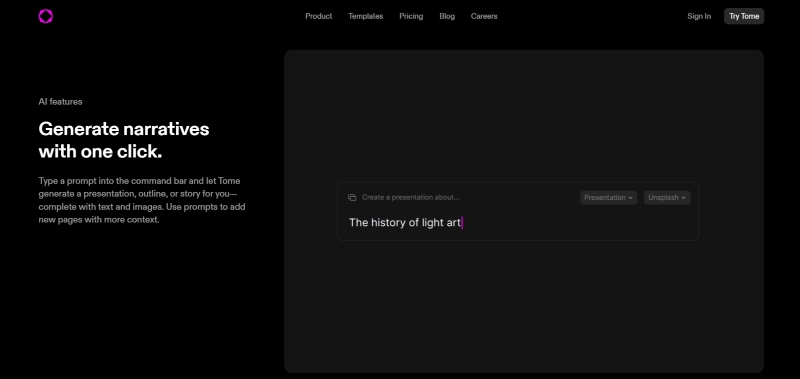Open the Unsplash image source dropdown
This screenshot has width=800, height=379.
coord(667,197)
